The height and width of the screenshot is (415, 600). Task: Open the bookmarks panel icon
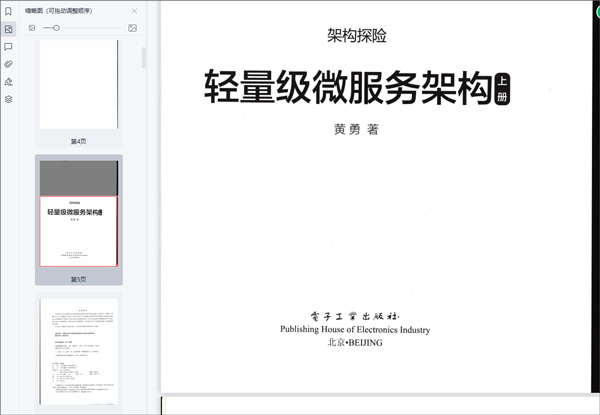[8, 11]
